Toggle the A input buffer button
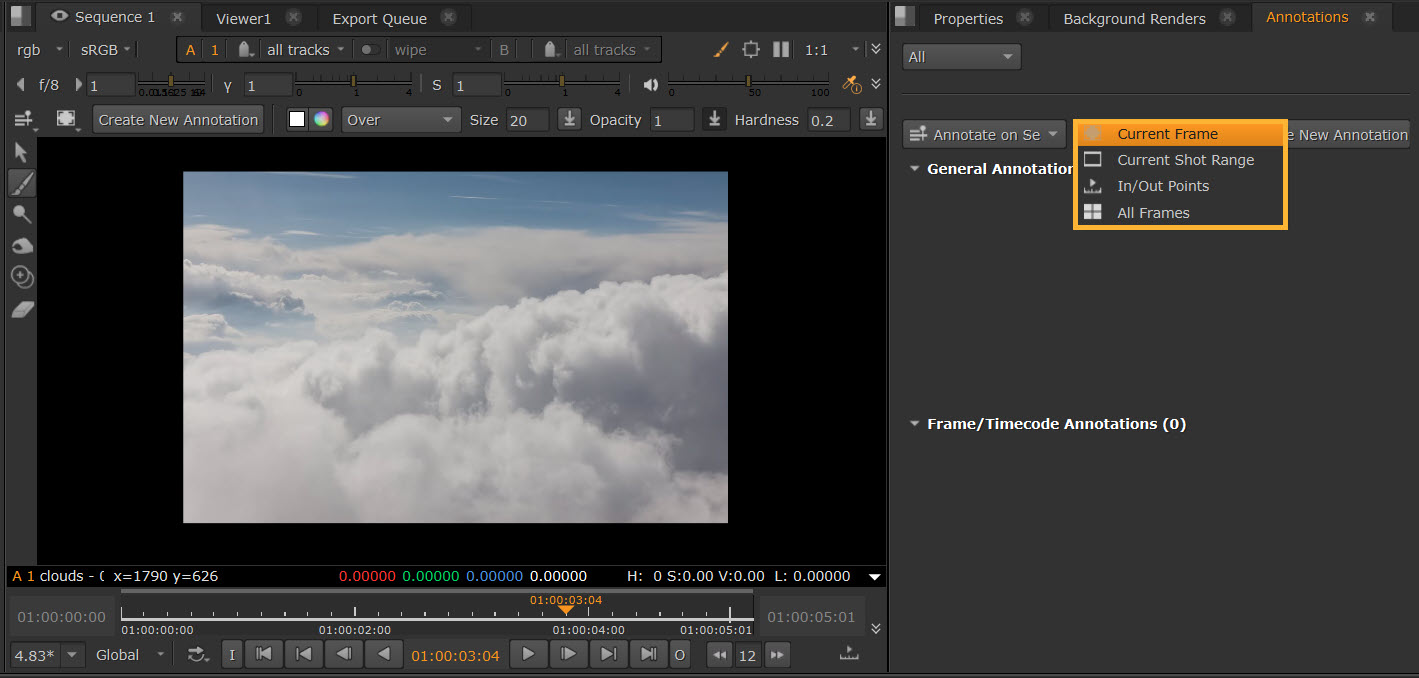The height and width of the screenshot is (678, 1419). [x=190, y=49]
